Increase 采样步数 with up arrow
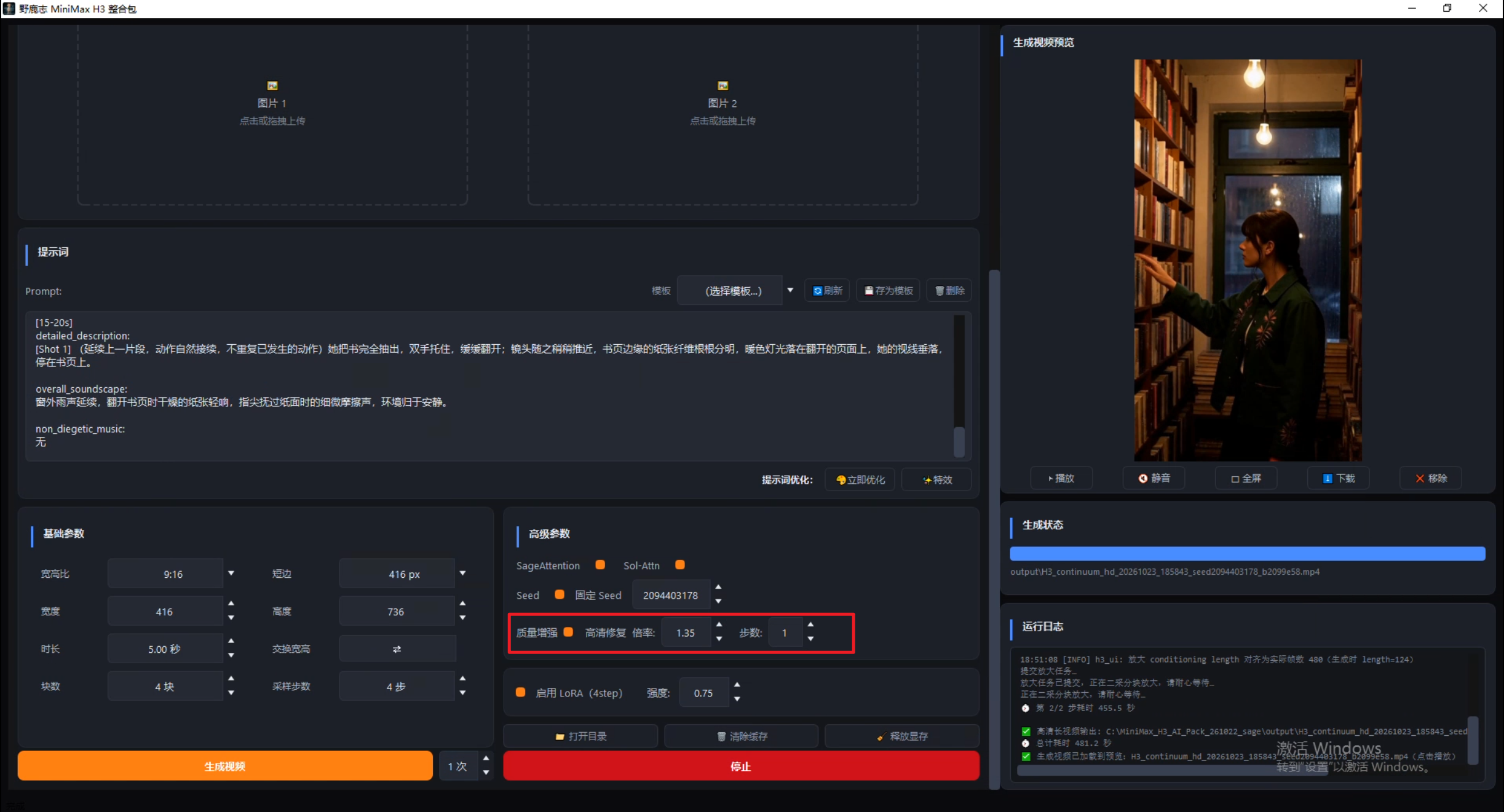 (462, 678)
